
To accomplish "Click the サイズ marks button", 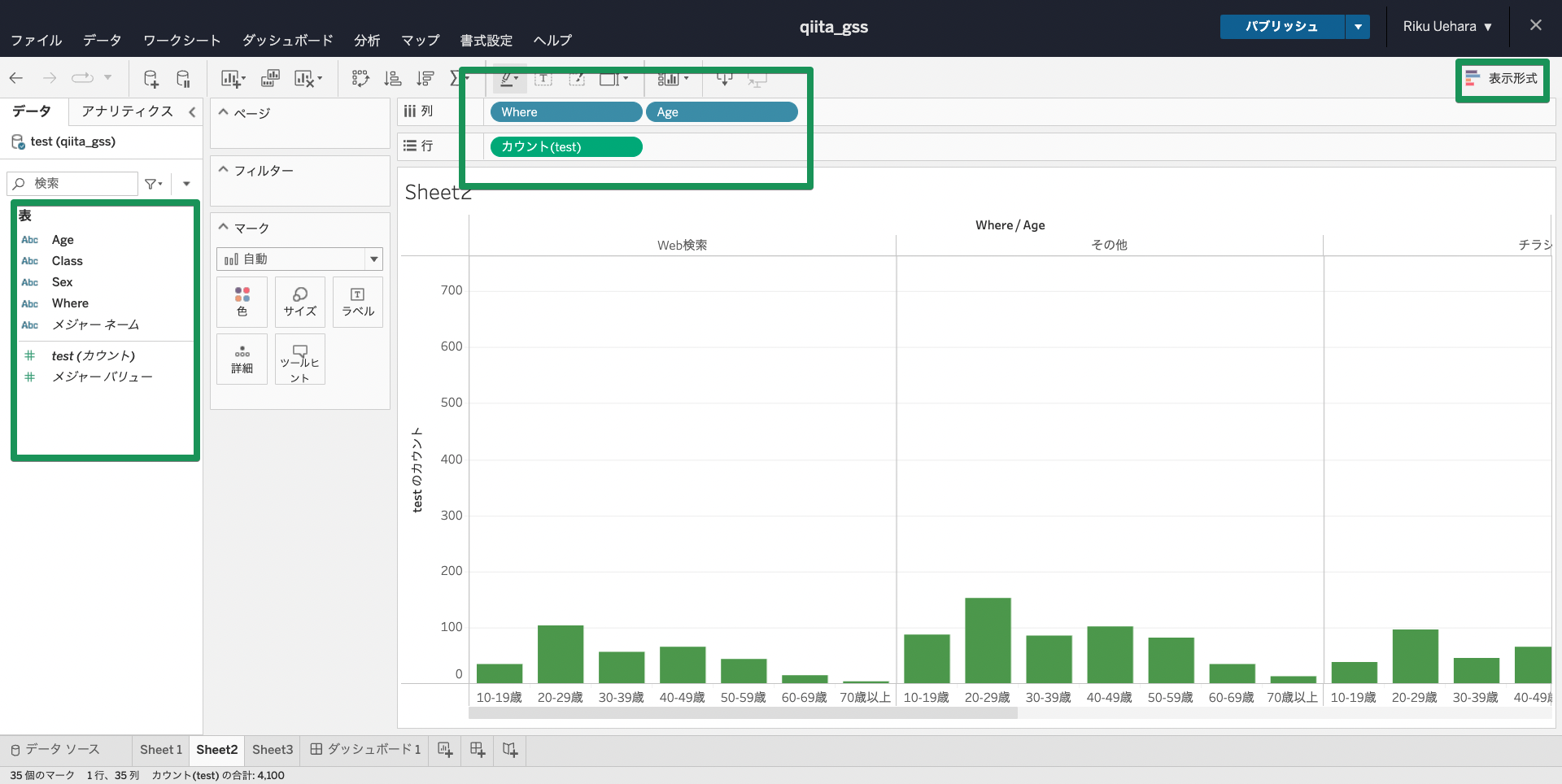I will click(300, 302).
